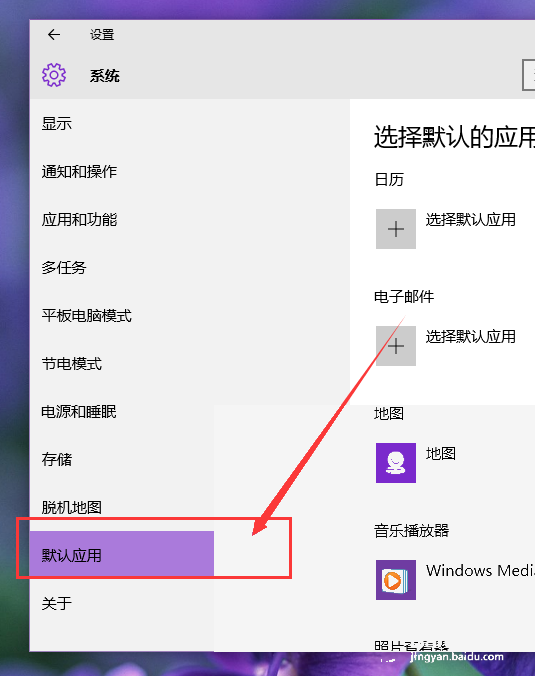This screenshot has width=535, height=676.
Task: Open the 脱机地图 section
Action: [x=72, y=507]
